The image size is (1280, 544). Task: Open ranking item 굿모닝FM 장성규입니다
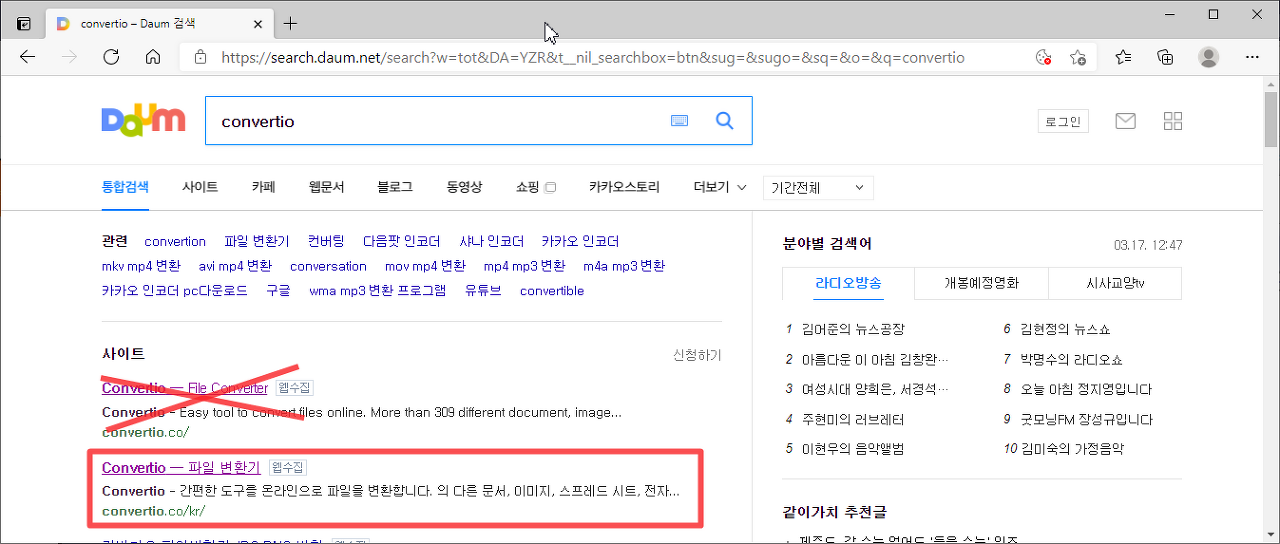pos(1087,419)
